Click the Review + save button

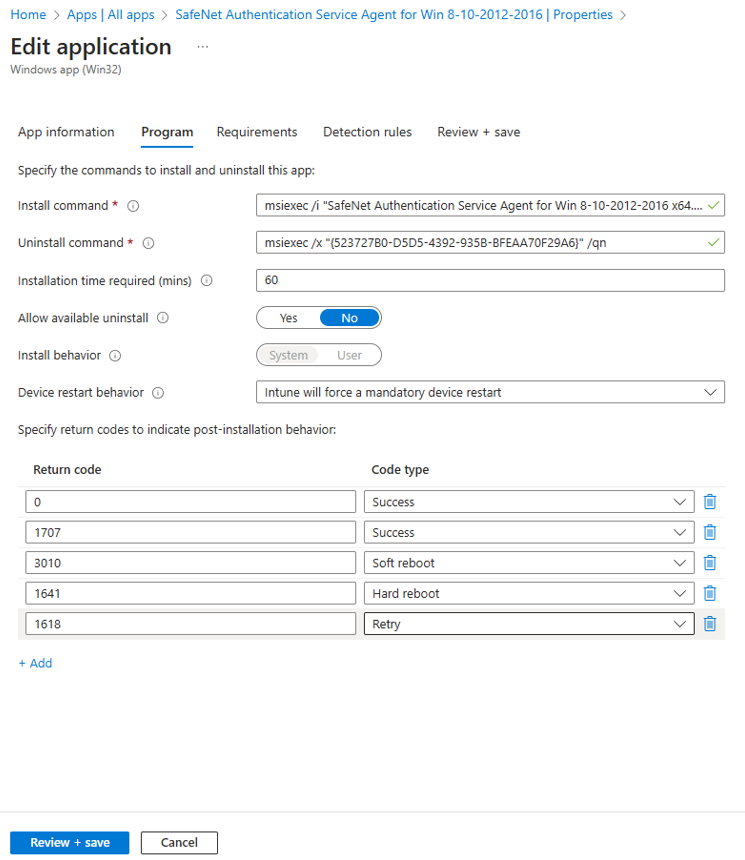70,842
